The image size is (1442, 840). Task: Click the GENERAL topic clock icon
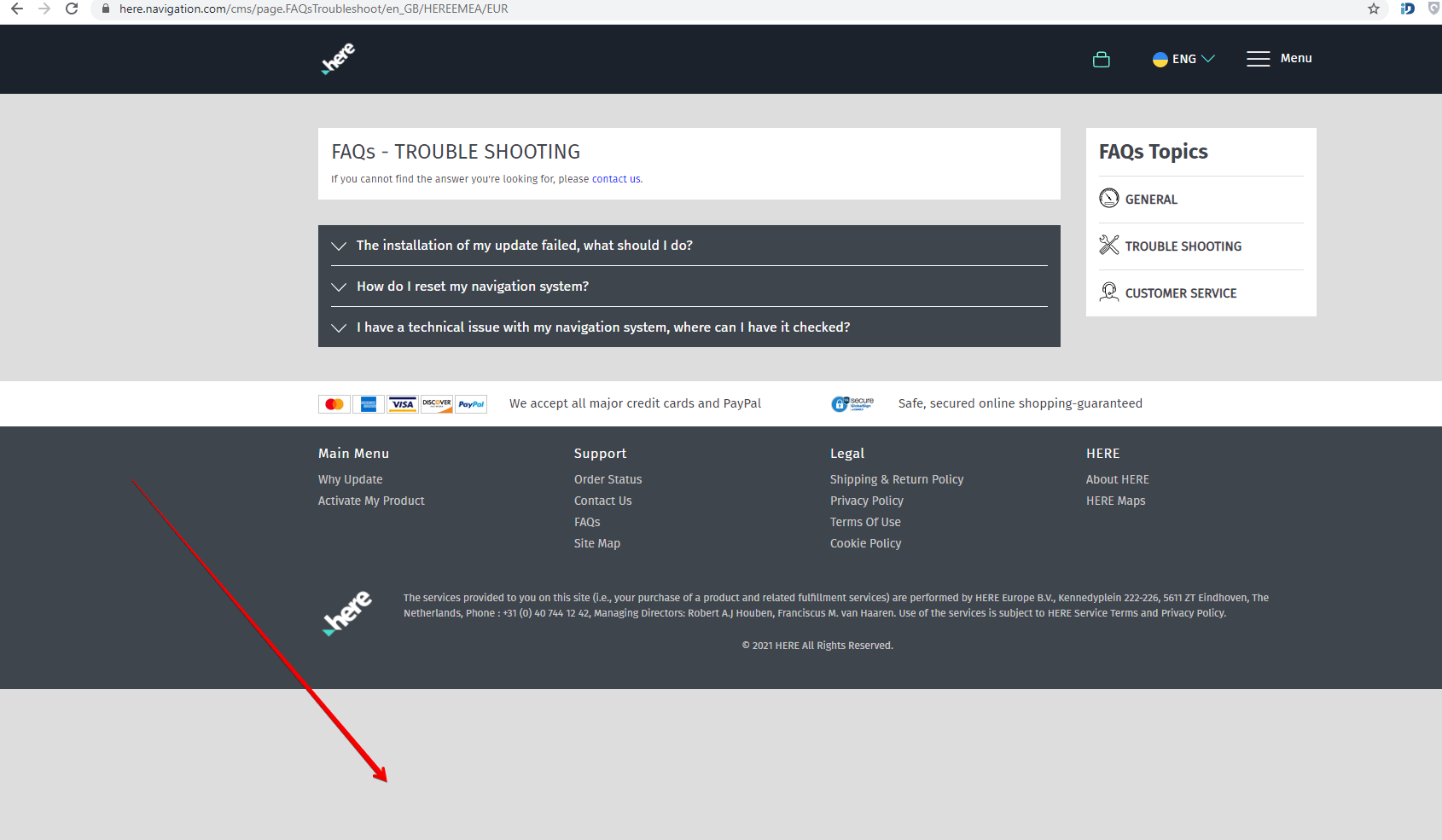point(1109,199)
